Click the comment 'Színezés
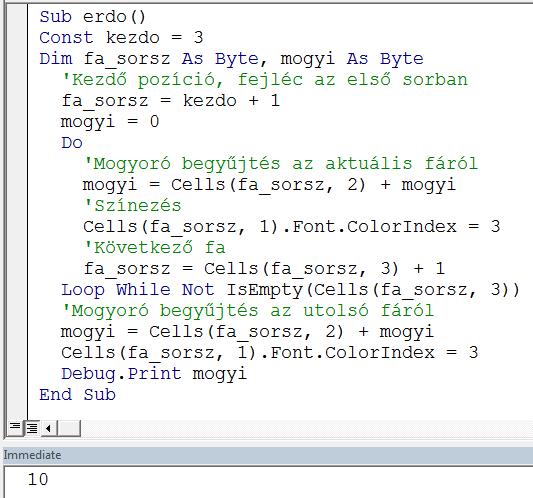The width and height of the screenshot is (533, 498). (x=132, y=206)
